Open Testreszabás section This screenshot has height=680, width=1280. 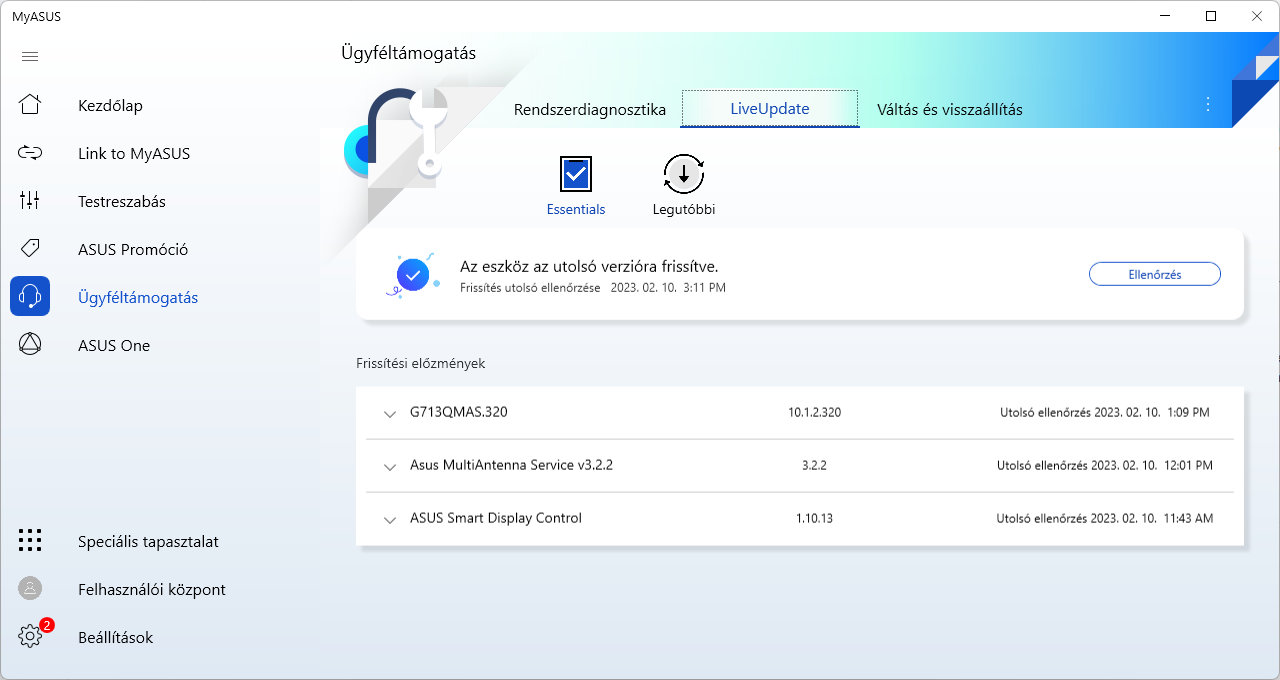click(x=122, y=201)
